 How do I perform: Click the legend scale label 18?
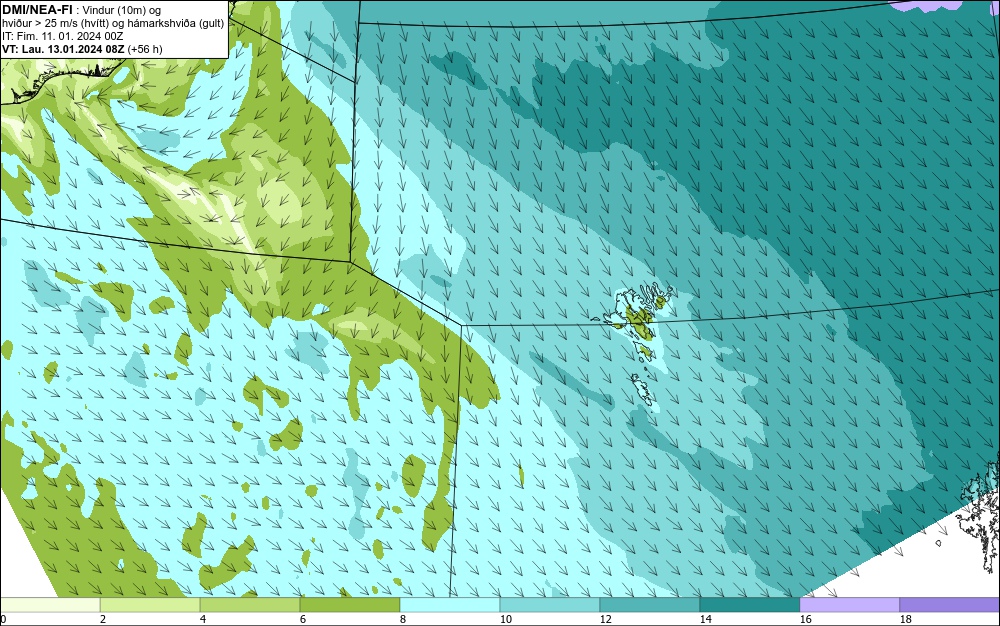pyautogui.click(x=906, y=619)
